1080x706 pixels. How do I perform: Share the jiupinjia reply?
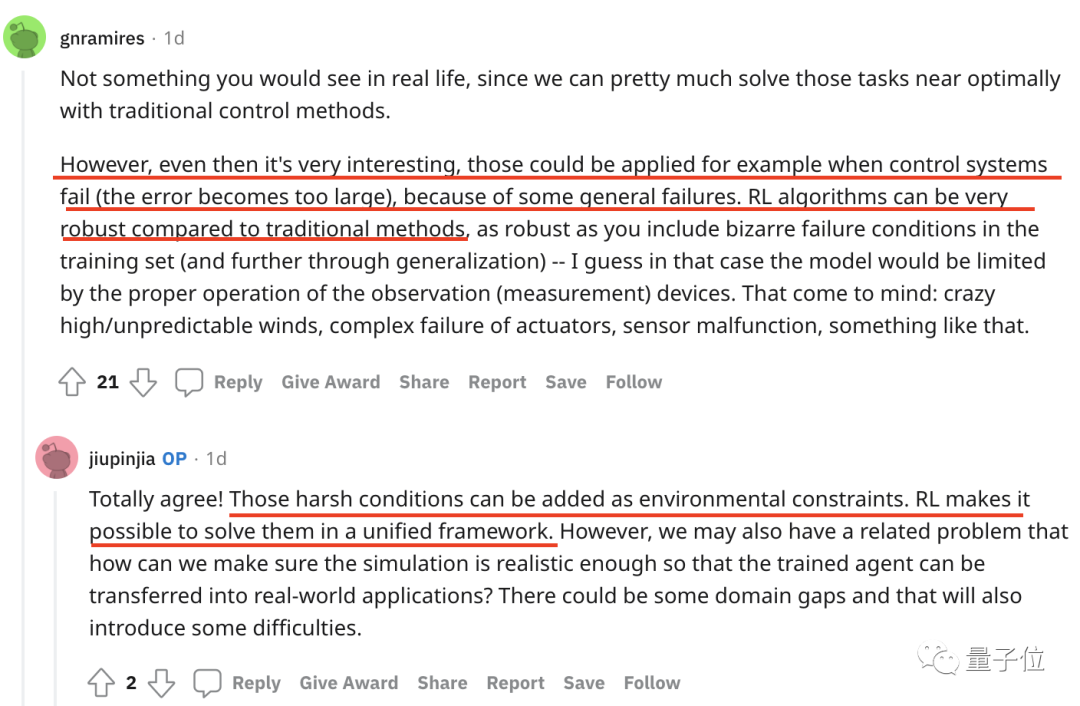point(442,683)
